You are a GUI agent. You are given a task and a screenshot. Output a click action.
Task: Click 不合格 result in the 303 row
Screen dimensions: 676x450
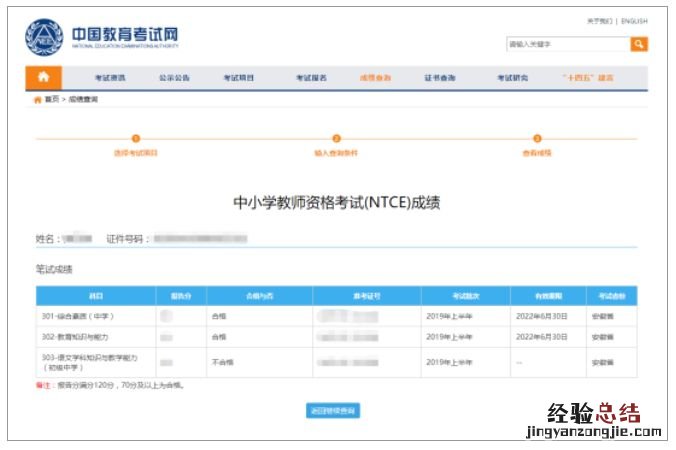222,362
